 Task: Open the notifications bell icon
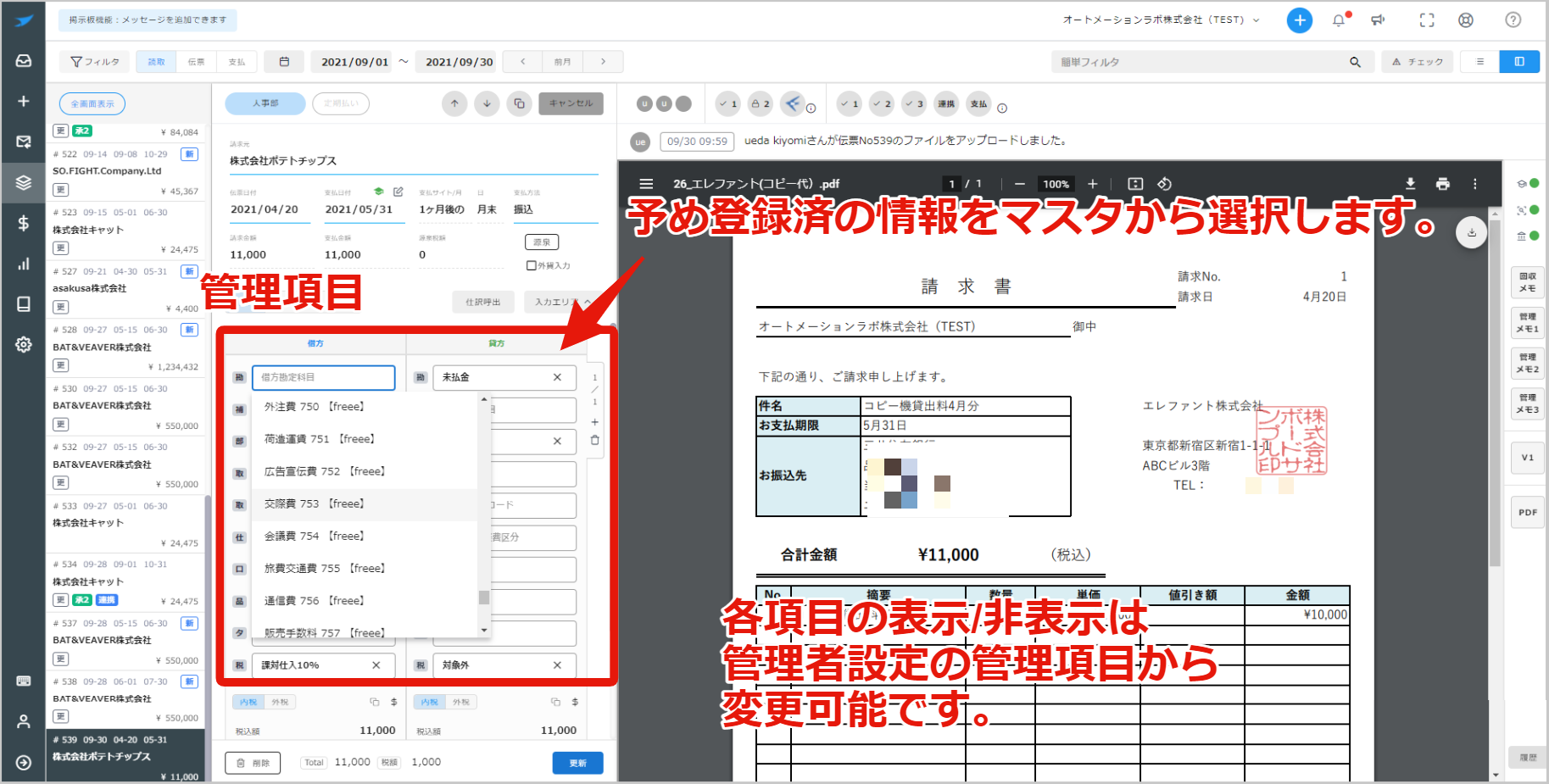point(1339,19)
